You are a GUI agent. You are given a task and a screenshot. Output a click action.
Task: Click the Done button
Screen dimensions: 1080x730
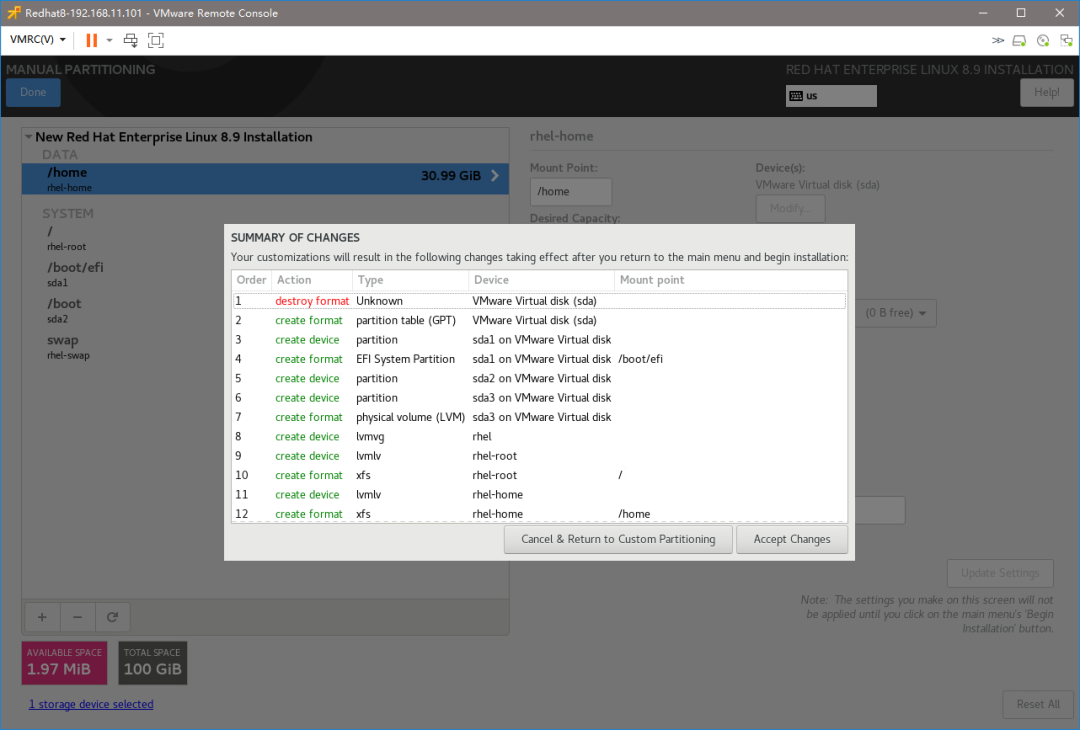tap(33, 92)
